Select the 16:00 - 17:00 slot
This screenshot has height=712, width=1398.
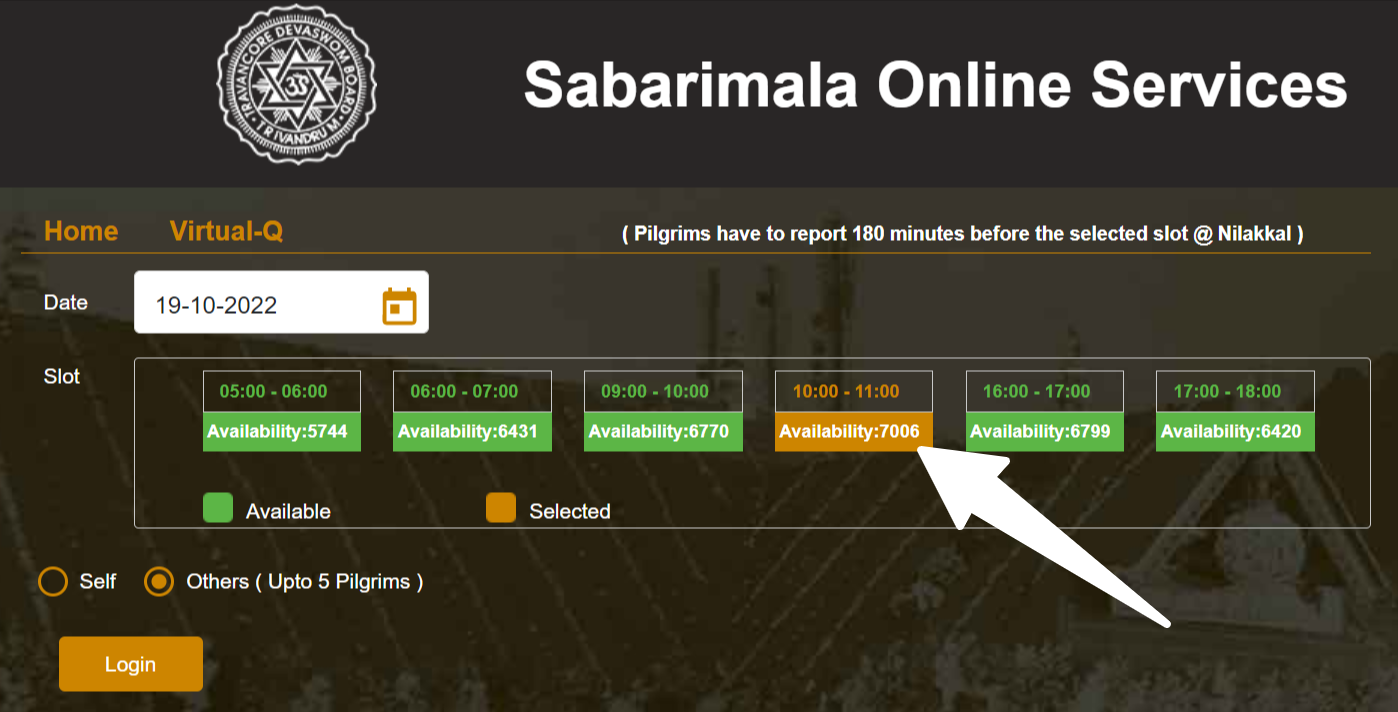[1044, 391]
